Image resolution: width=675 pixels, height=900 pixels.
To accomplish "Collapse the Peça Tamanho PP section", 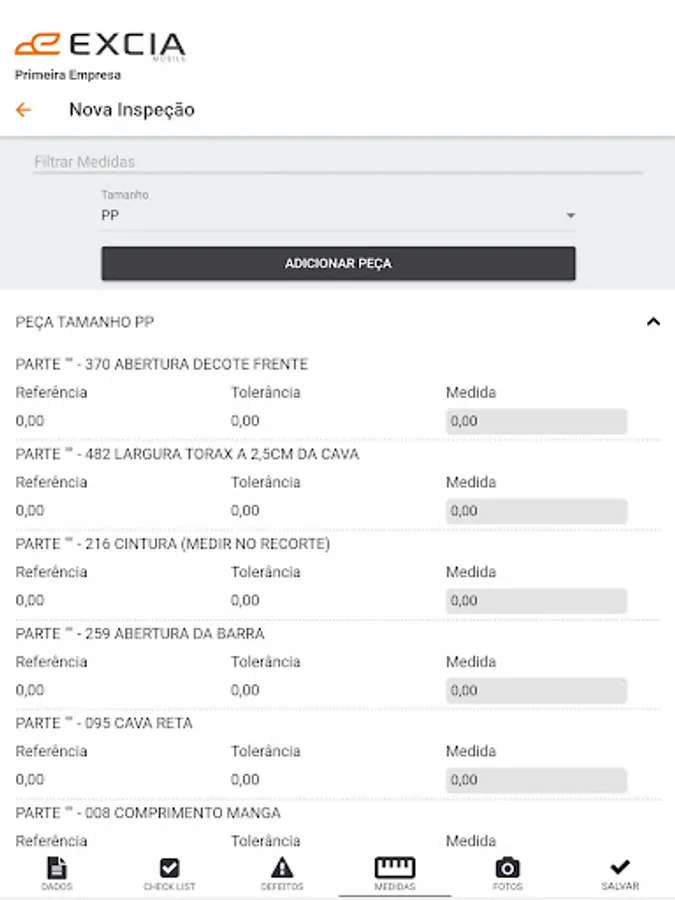I will pos(653,322).
